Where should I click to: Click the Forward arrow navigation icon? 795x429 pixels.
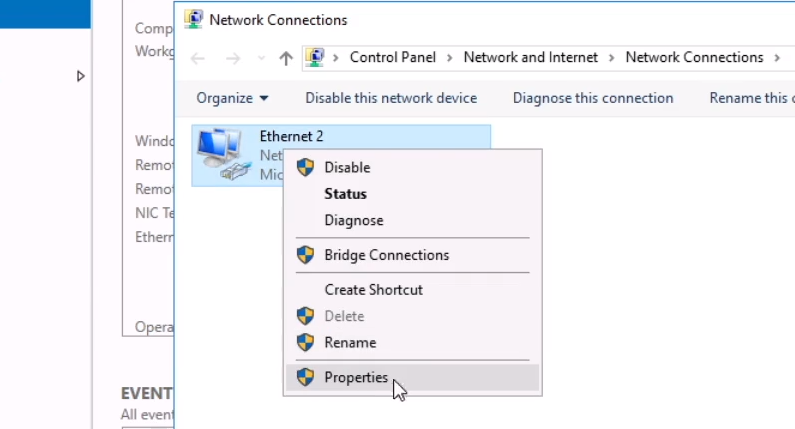pyautogui.click(x=233, y=58)
